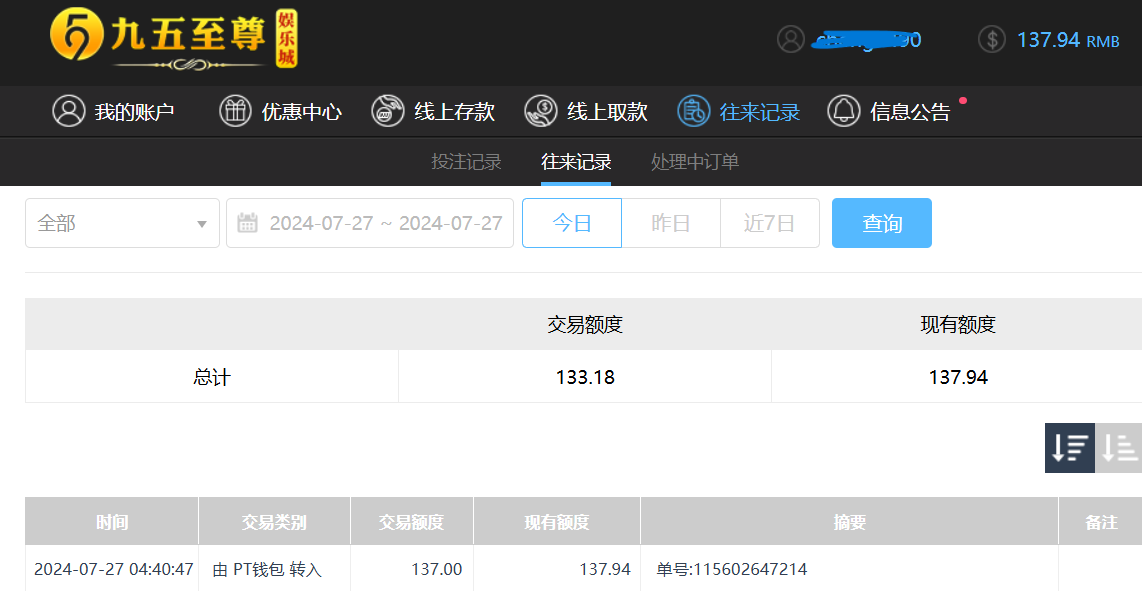
Task: Pick the 昨日 date filter
Action: (671, 223)
